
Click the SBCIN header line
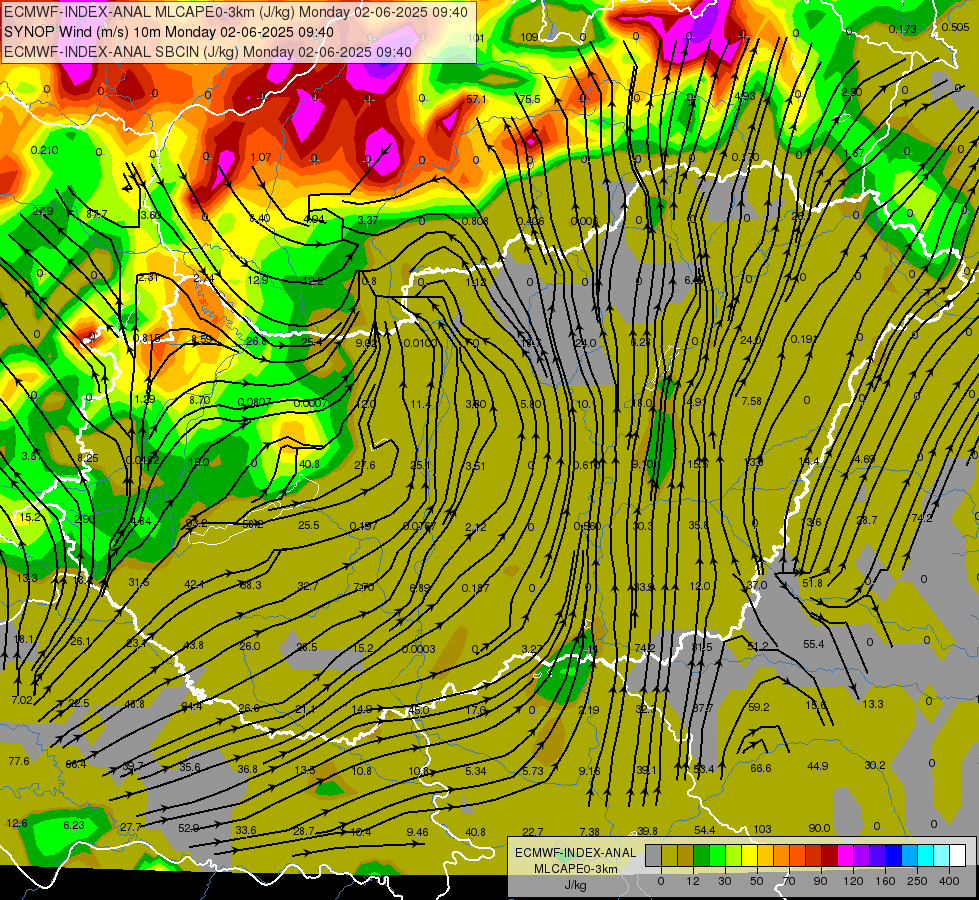coord(207,52)
